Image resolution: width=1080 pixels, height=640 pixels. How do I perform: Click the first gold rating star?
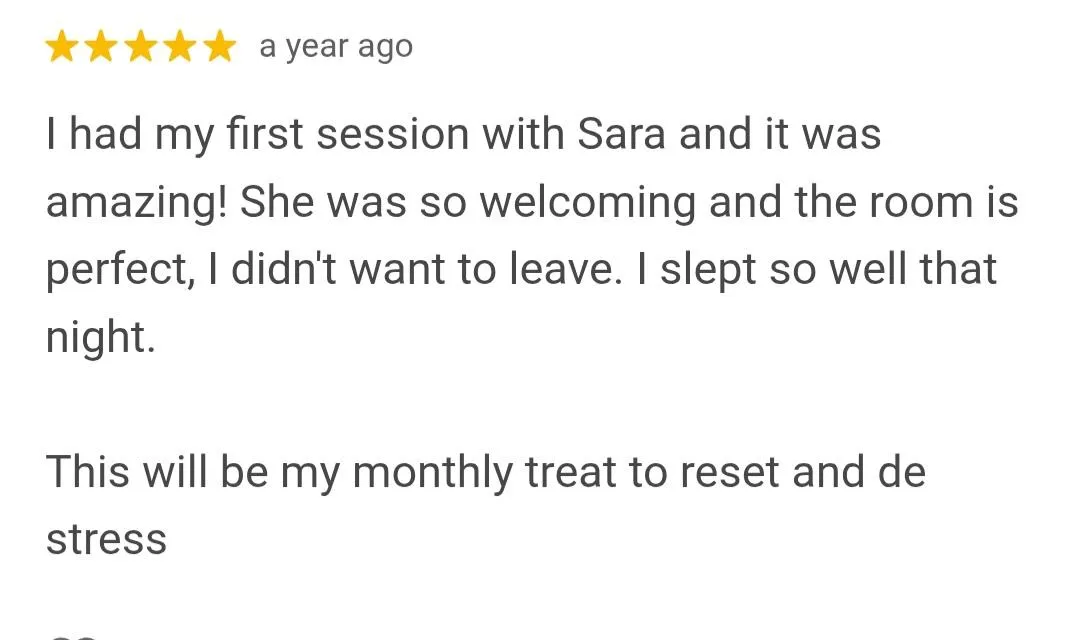[62, 47]
